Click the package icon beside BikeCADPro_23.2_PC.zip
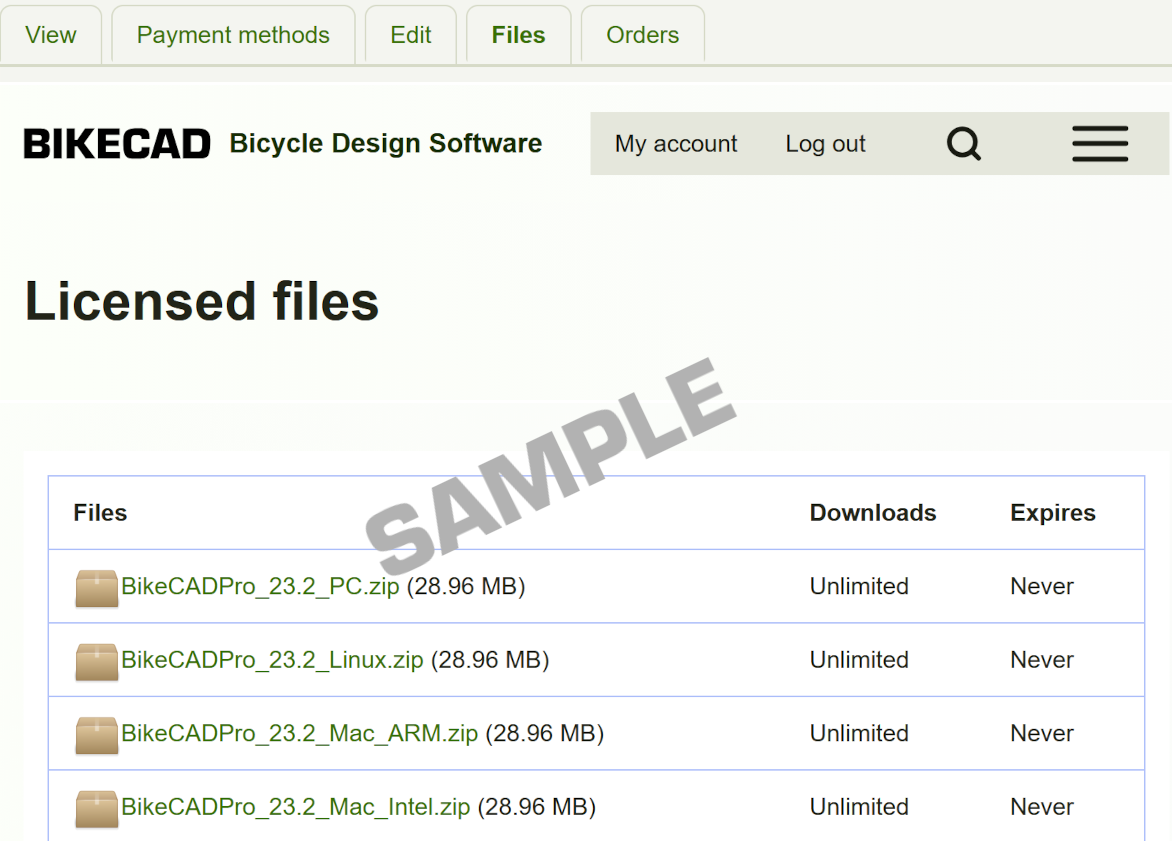The height and width of the screenshot is (841, 1172). coord(96,588)
